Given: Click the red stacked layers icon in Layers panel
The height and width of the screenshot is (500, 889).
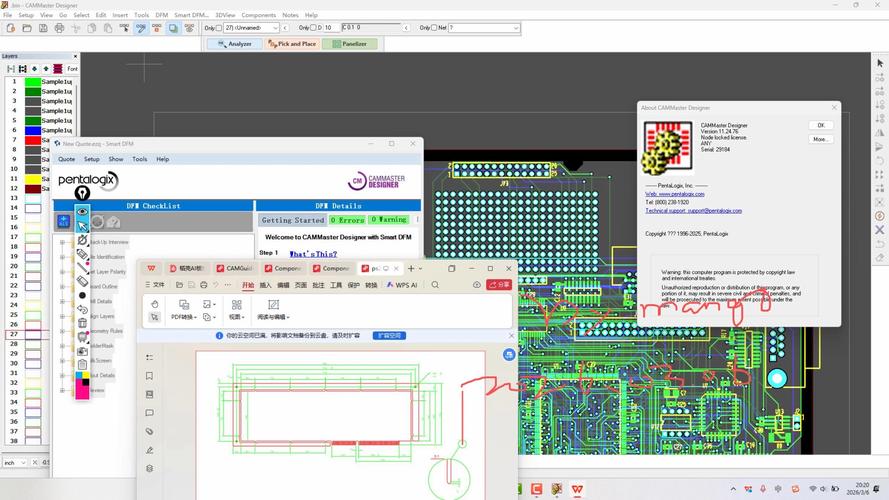Looking at the screenshot, I should tap(58, 69).
